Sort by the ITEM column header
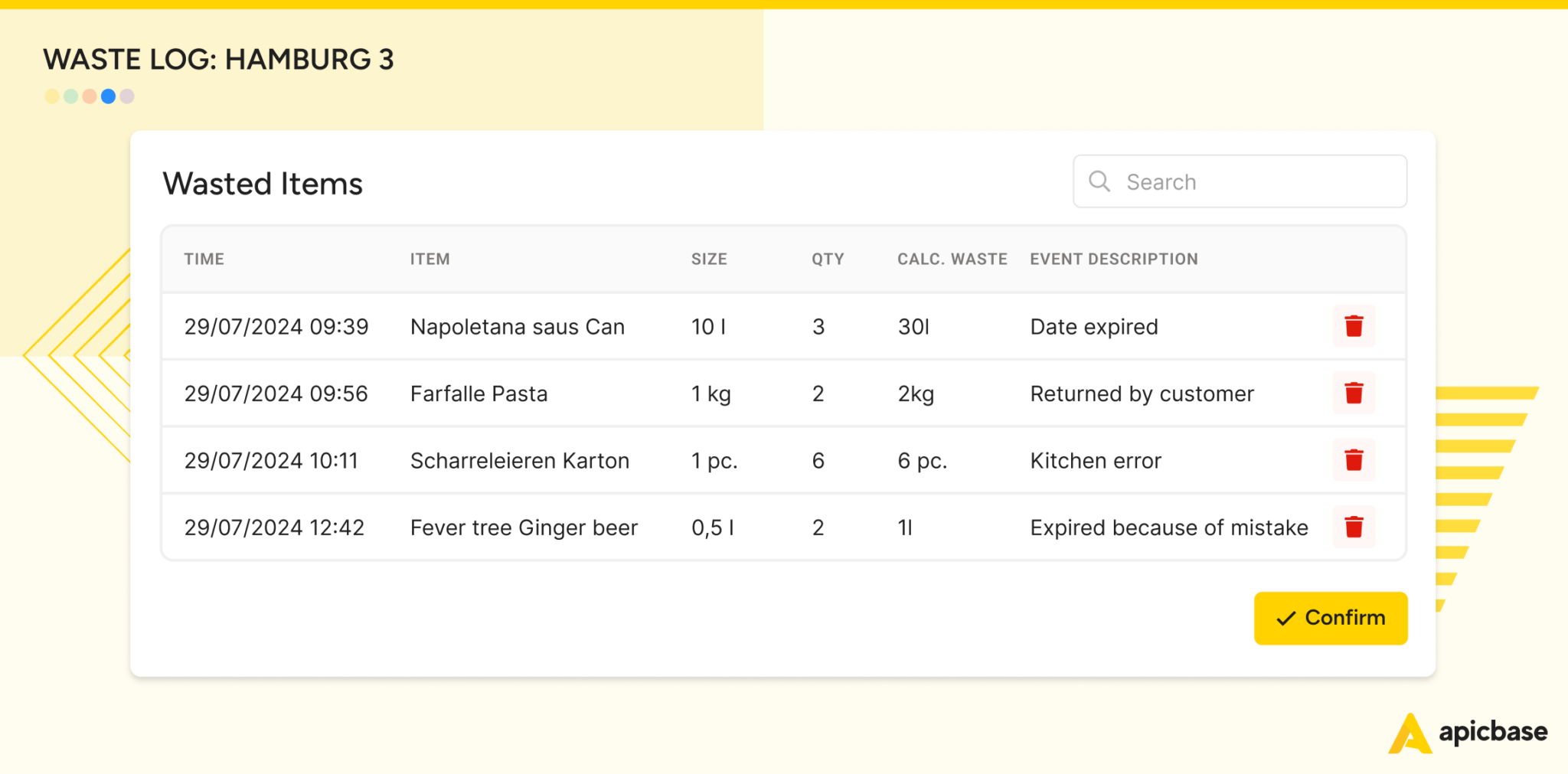This screenshot has width=1568, height=774. [x=430, y=260]
